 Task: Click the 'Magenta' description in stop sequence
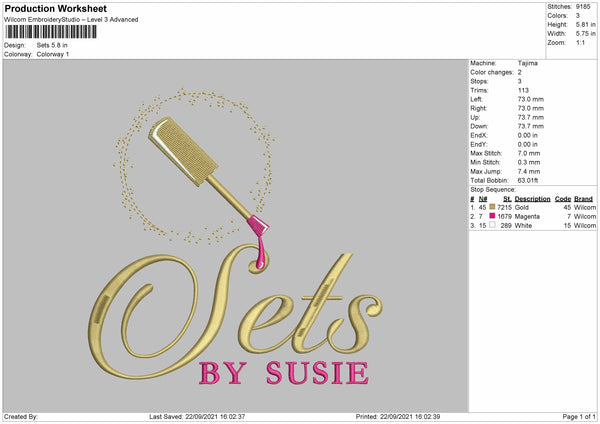(x=527, y=217)
